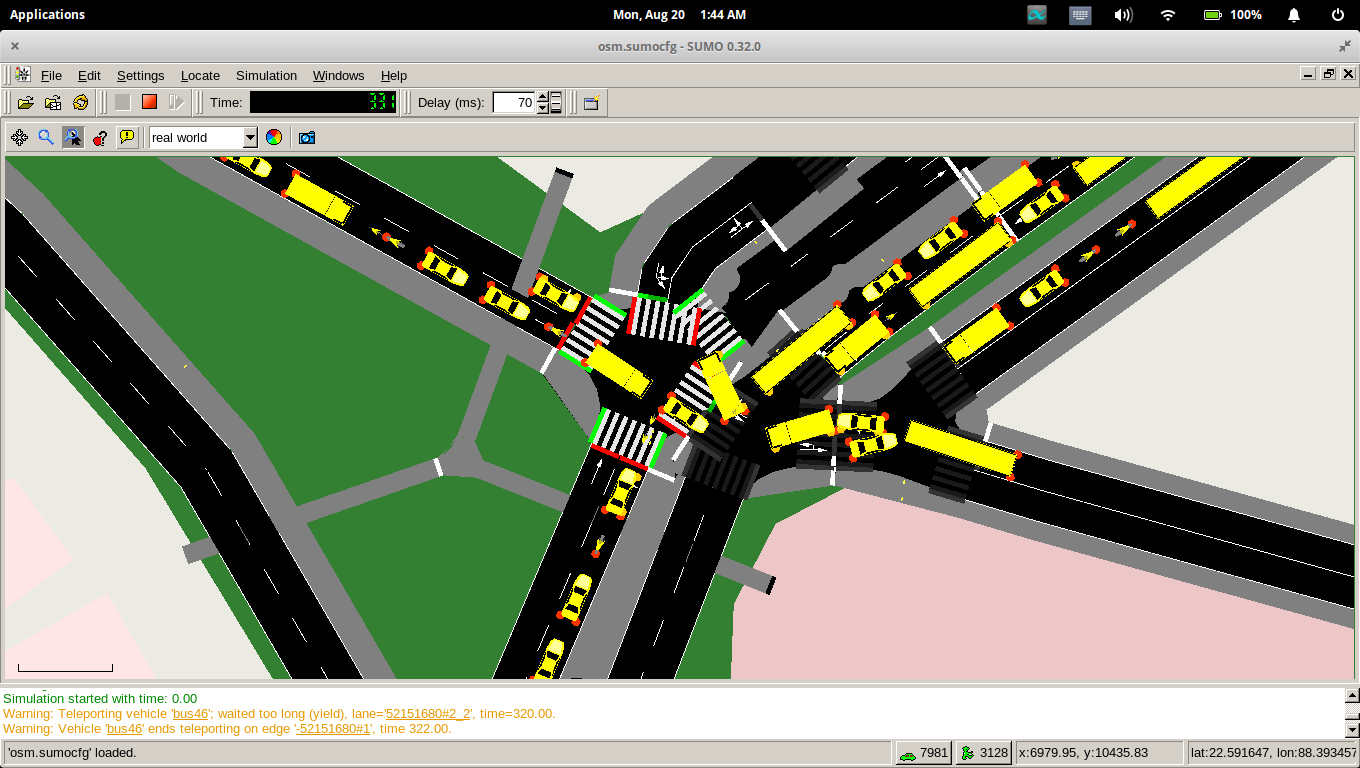Toggle the recenter view control
Screen dimensions: 1360x768
(x=19, y=137)
